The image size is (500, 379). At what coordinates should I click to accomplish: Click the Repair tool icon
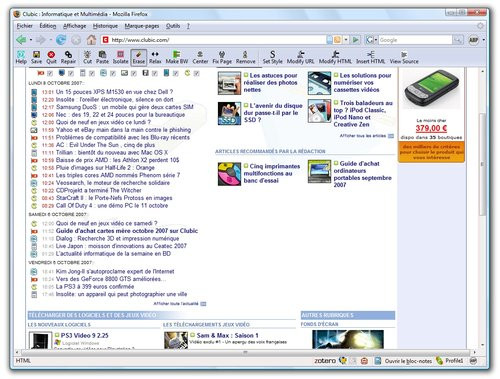[x=68, y=57]
